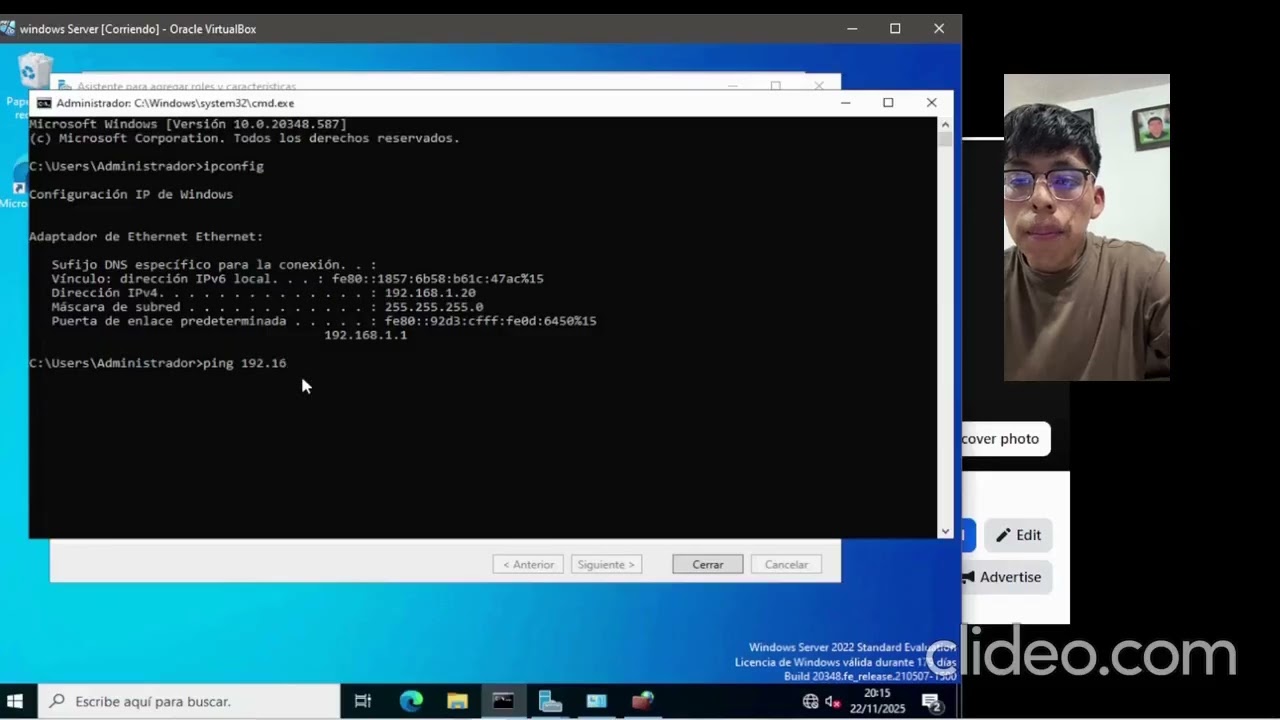
Task: Maximize the Oracle VirtualBox window
Action: pyautogui.click(x=895, y=29)
